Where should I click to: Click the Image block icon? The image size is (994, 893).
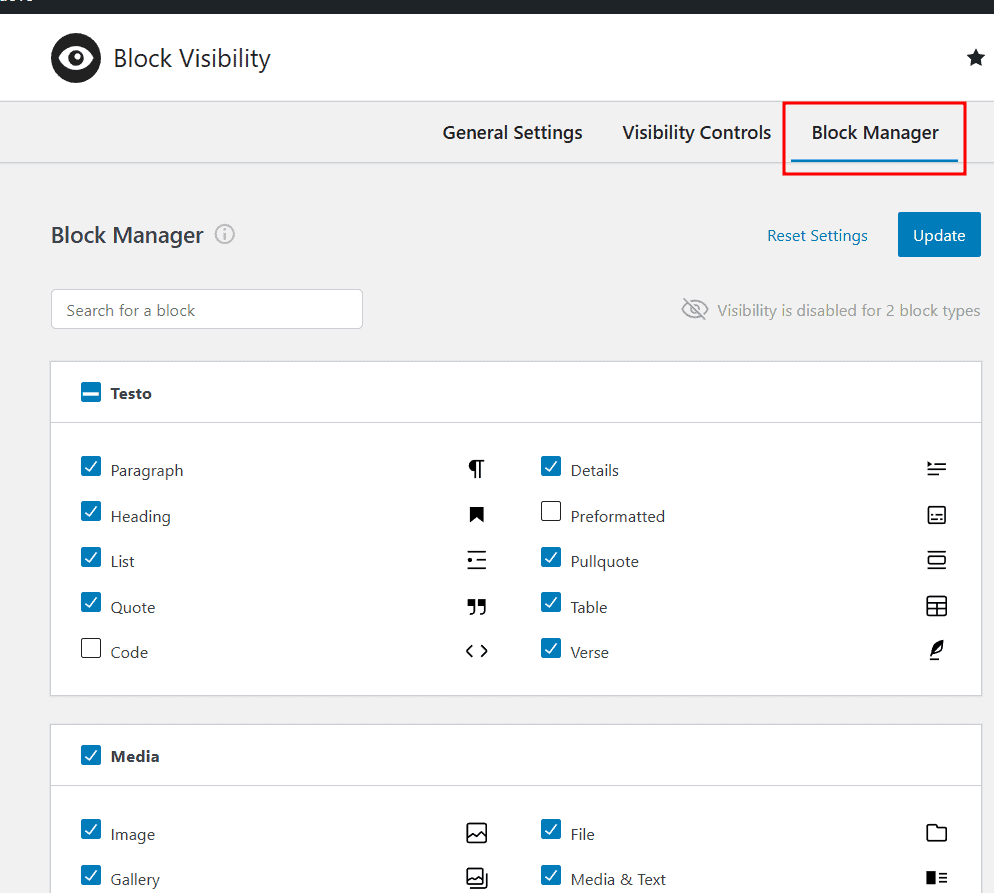[x=477, y=833]
